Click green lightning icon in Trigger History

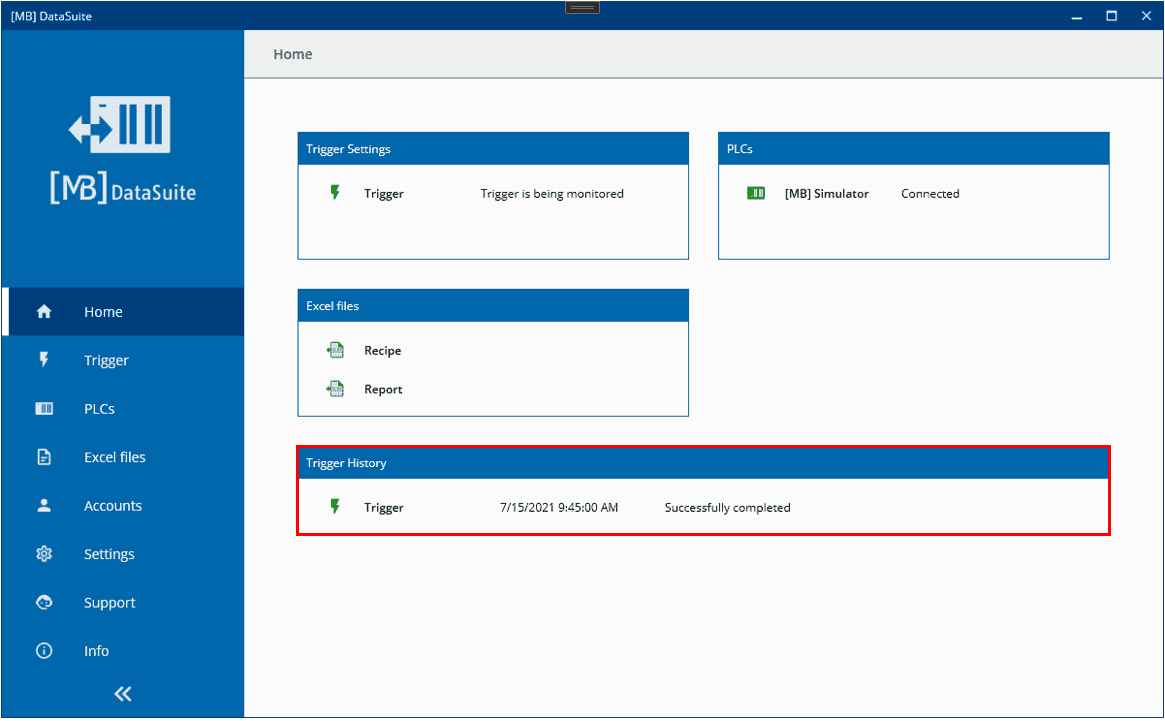pos(335,507)
